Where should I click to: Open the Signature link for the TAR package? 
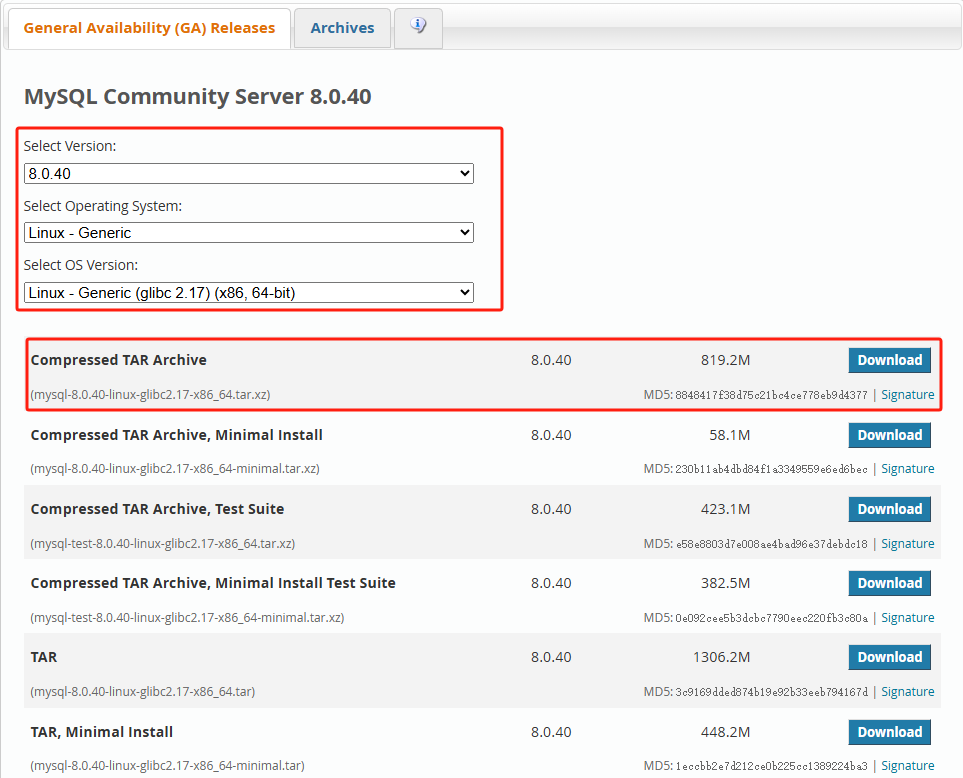point(907,691)
